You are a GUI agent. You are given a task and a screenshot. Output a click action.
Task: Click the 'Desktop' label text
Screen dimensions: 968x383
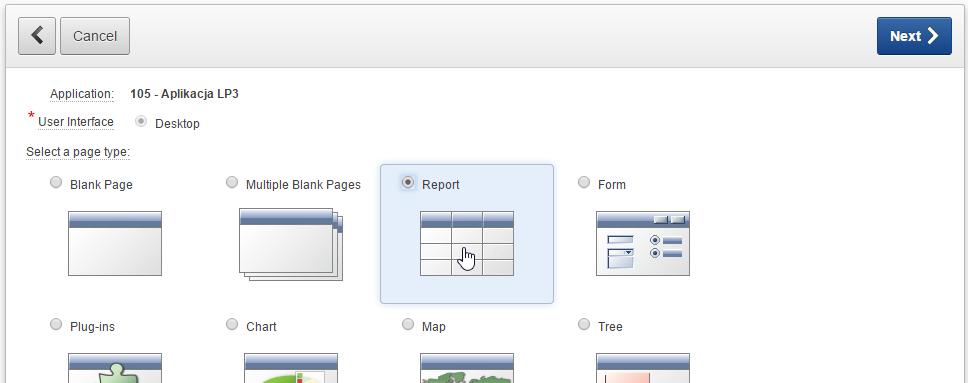tap(177, 124)
